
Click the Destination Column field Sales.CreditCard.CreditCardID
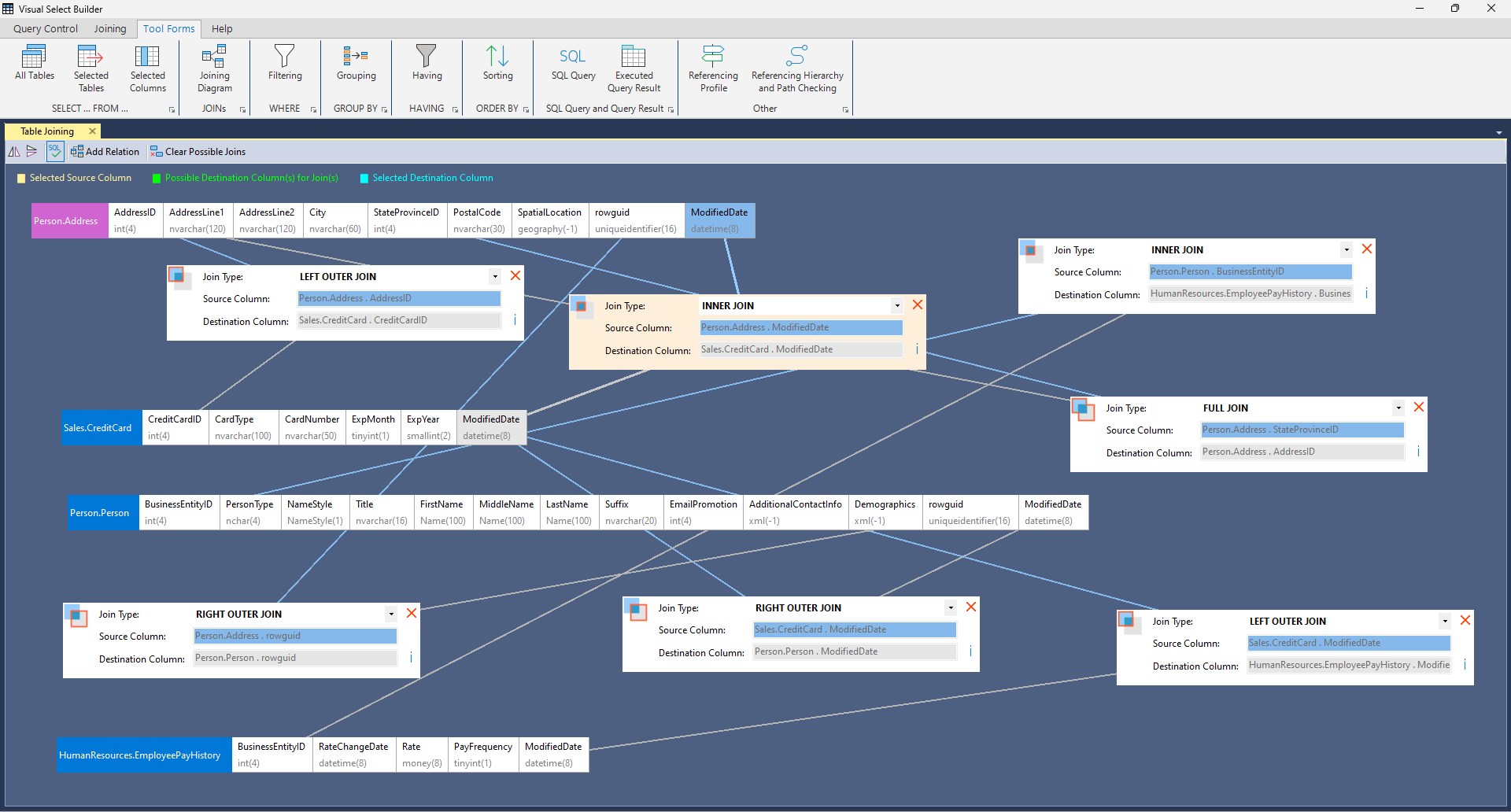click(x=399, y=320)
